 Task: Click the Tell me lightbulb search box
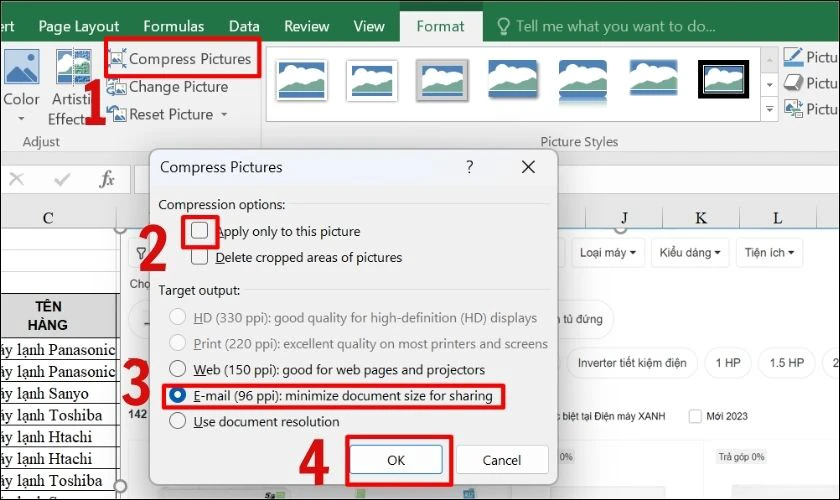[606, 26]
